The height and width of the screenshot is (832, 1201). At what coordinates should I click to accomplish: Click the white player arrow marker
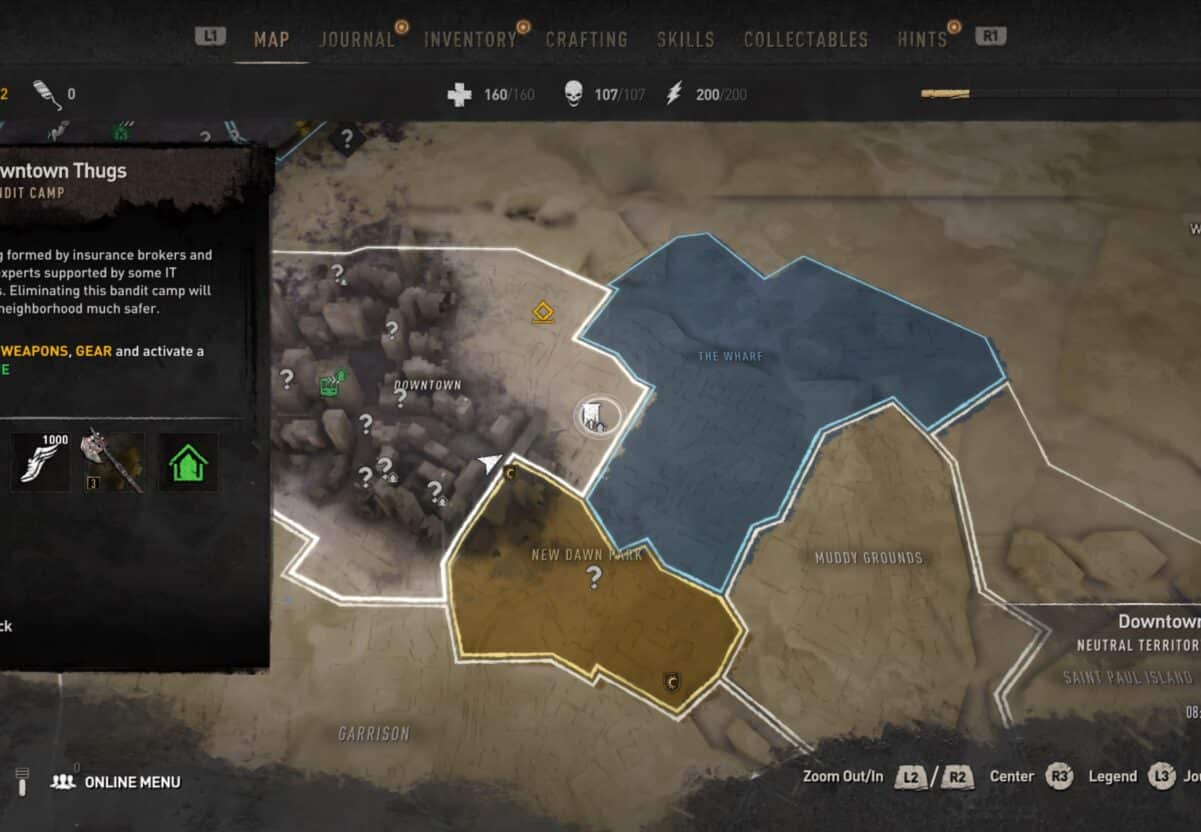point(490,463)
